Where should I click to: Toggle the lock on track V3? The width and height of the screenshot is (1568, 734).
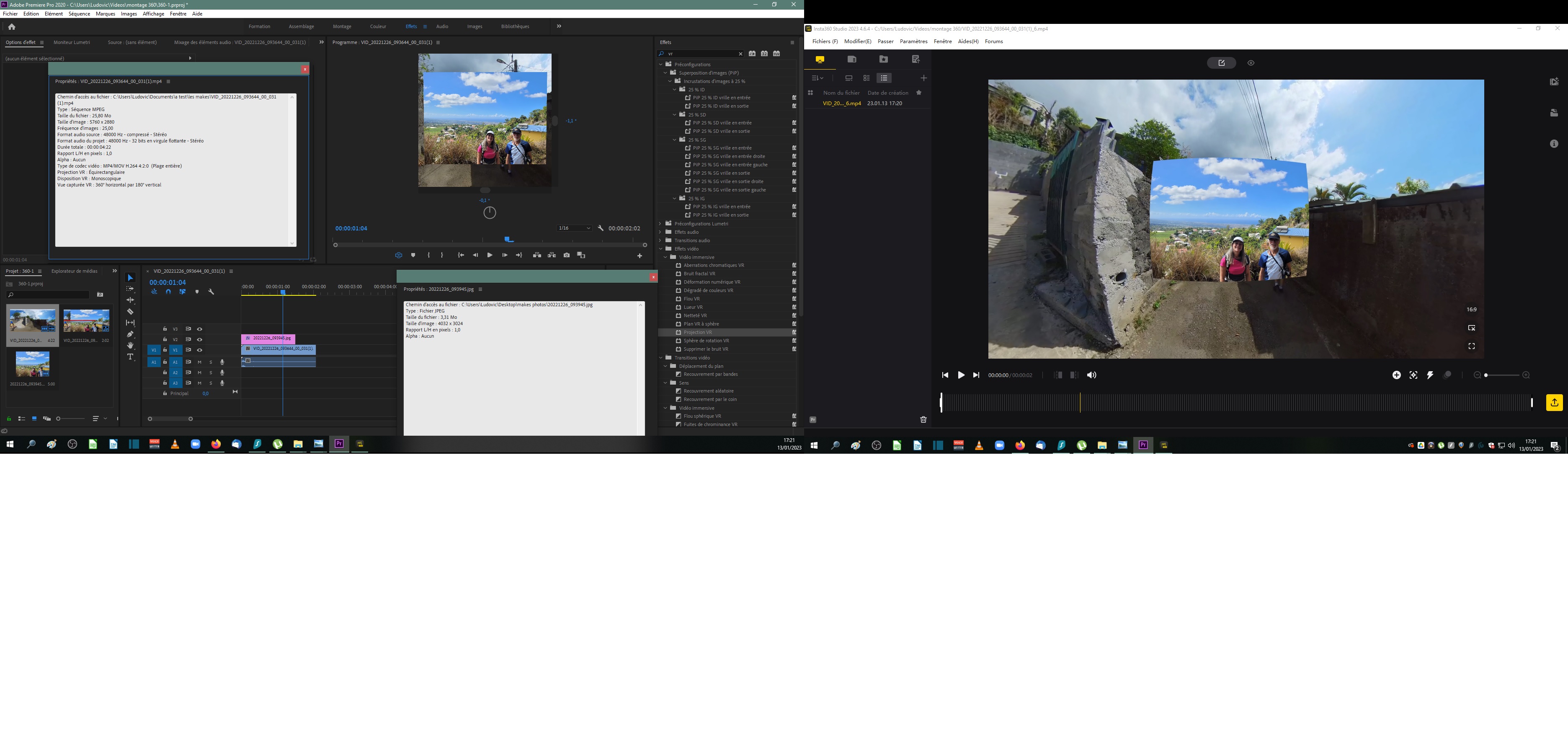pyautogui.click(x=165, y=329)
